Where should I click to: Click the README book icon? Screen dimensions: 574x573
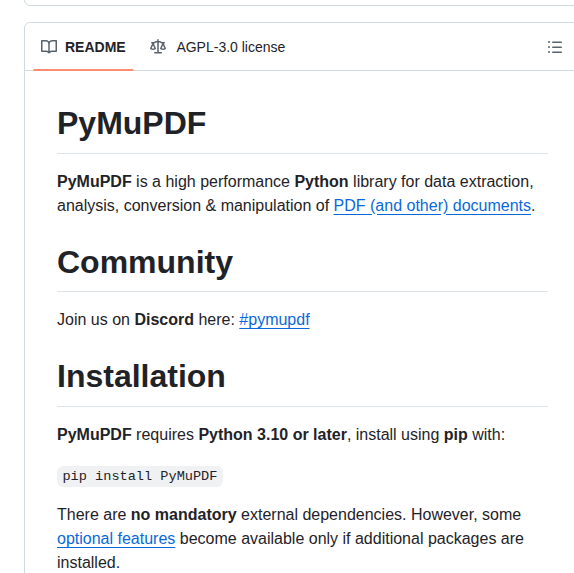[x=49, y=47]
